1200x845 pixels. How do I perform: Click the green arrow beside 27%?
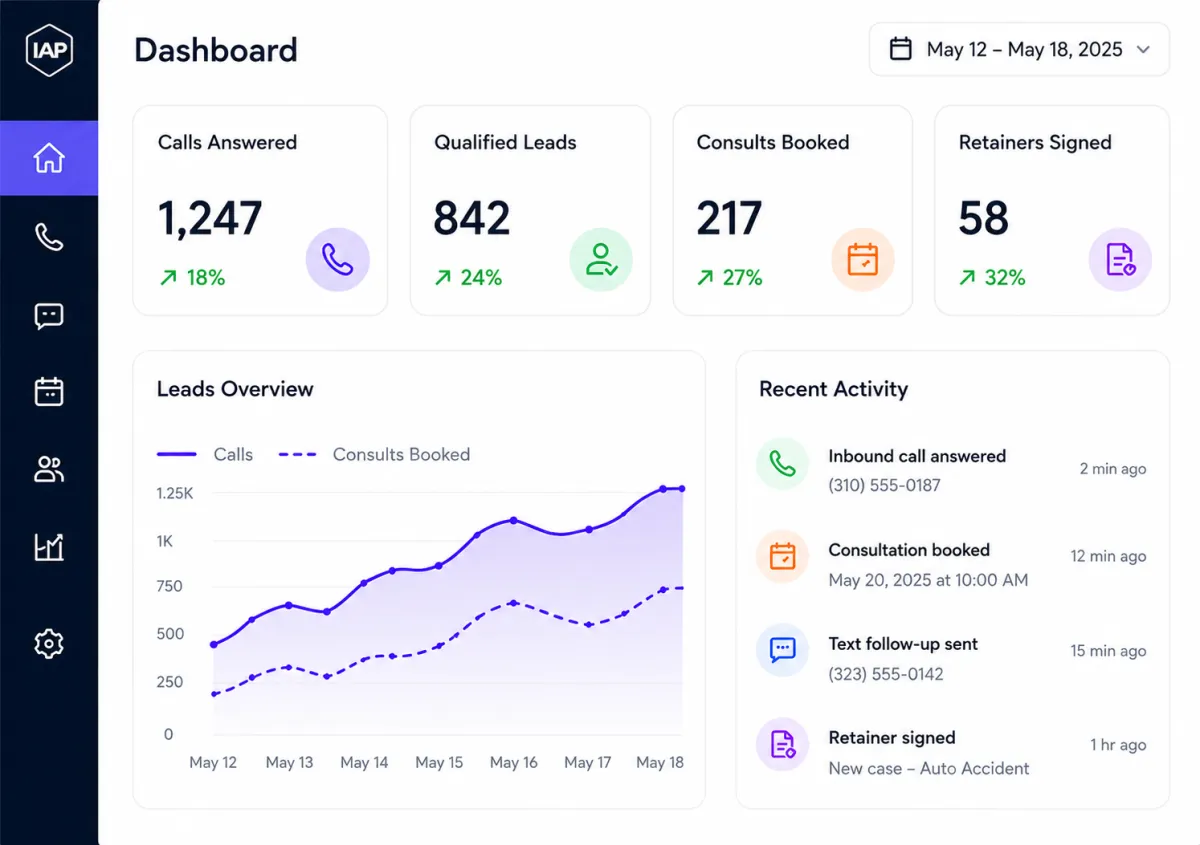(705, 278)
